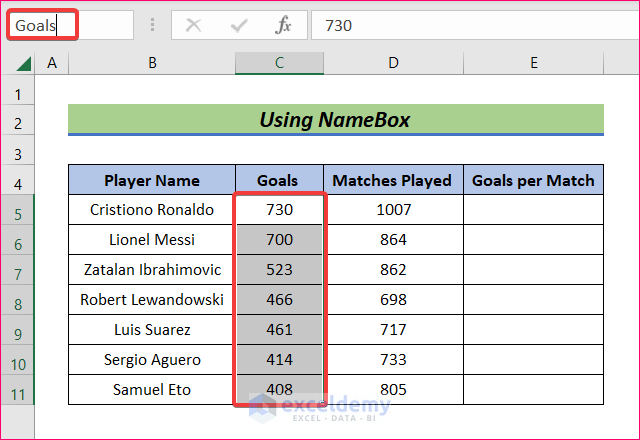Select column E header

[x=534, y=63]
